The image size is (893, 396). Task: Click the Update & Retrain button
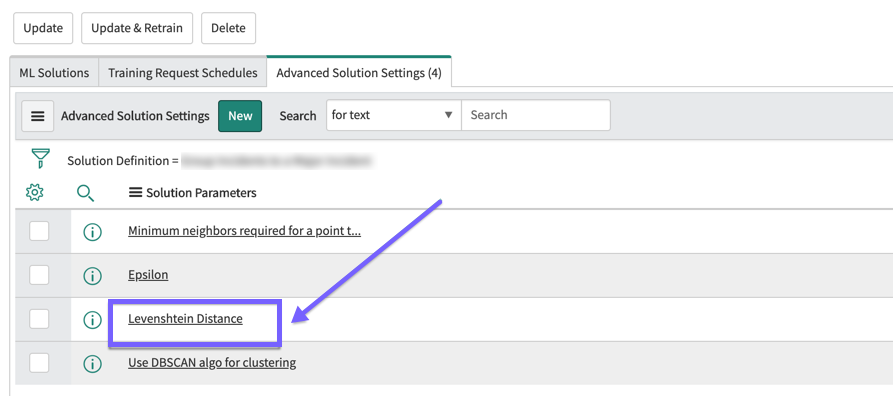click(137, 28)
